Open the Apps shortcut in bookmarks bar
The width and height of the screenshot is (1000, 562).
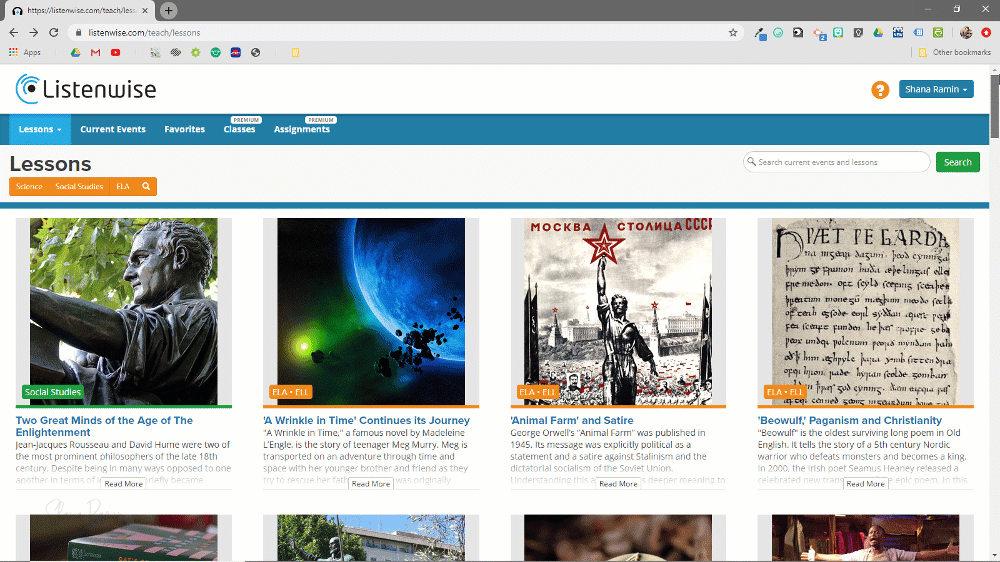(25, 52)
